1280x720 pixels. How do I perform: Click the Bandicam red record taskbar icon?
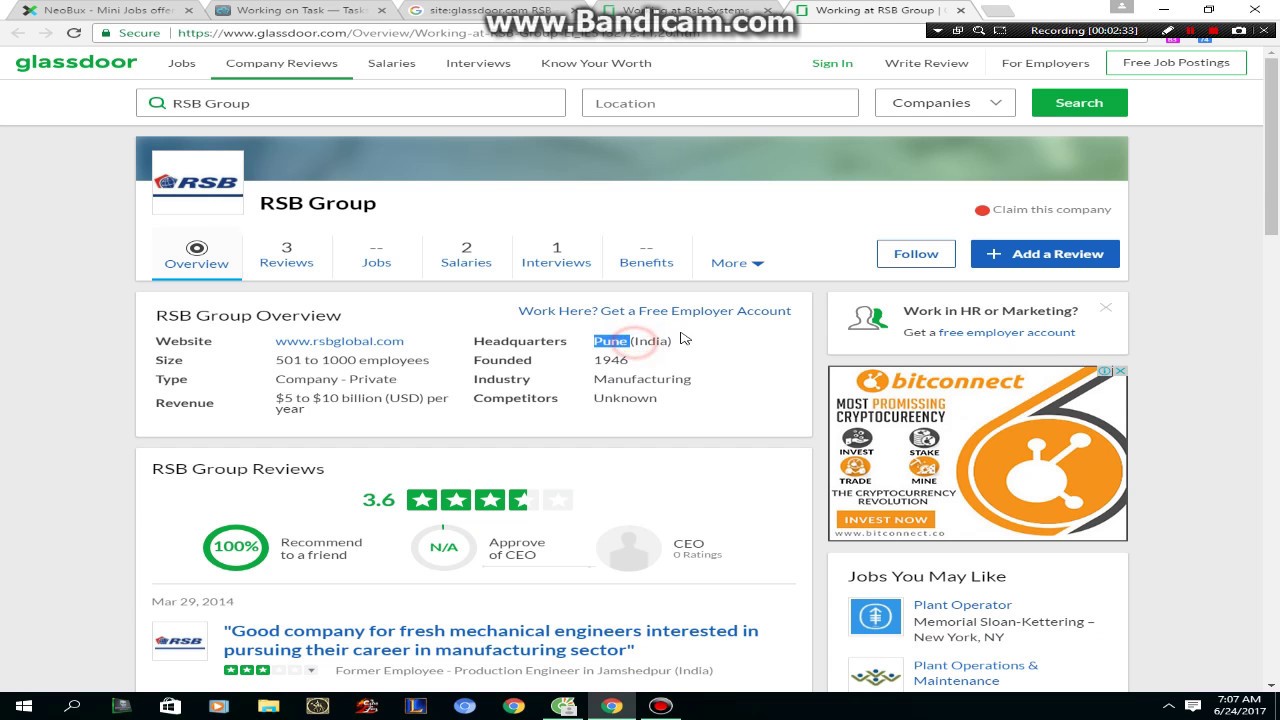point(661,706)
